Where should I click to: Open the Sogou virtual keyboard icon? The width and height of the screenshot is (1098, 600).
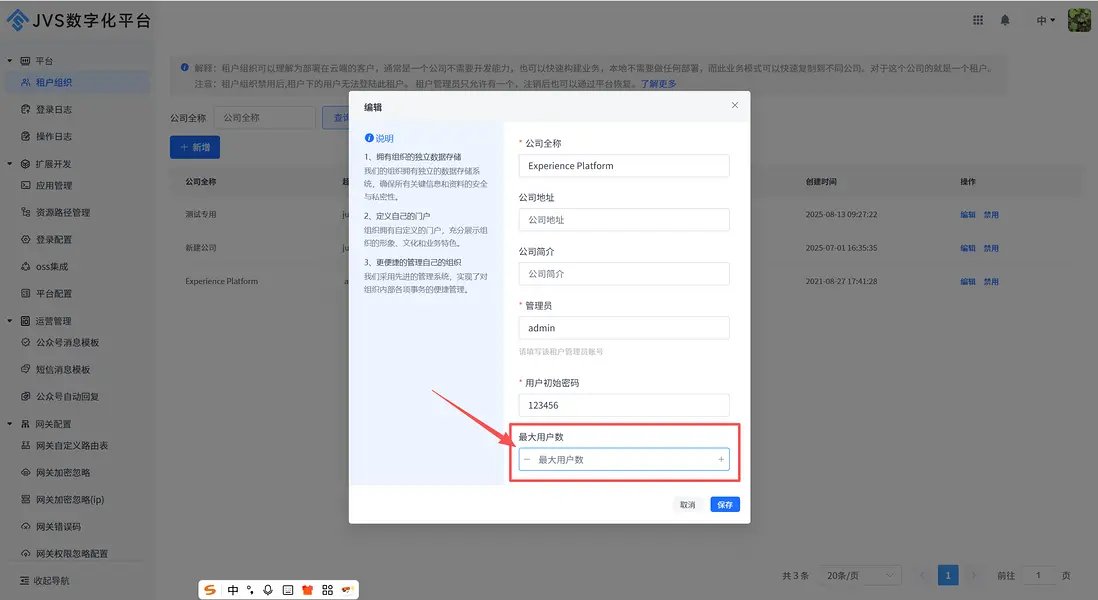point(288,590)
